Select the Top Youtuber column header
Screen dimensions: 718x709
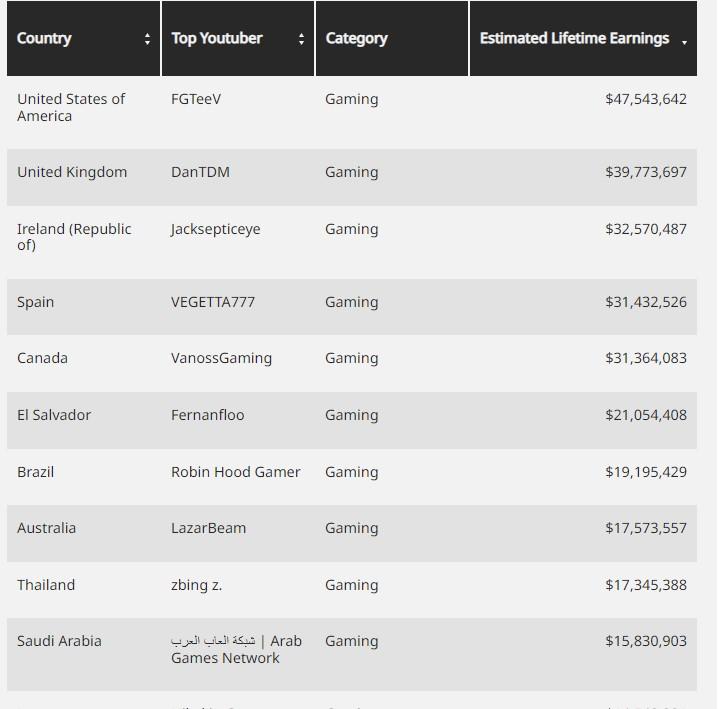click(217, 39)
